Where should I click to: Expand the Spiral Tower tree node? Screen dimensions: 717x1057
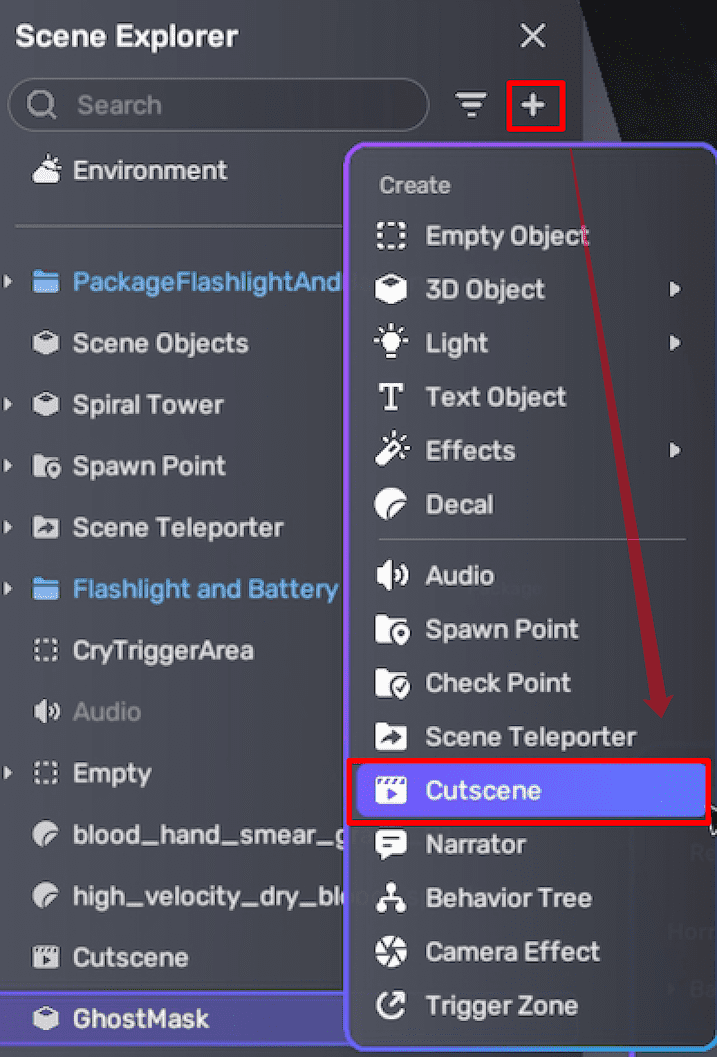[x=9, y=405]
